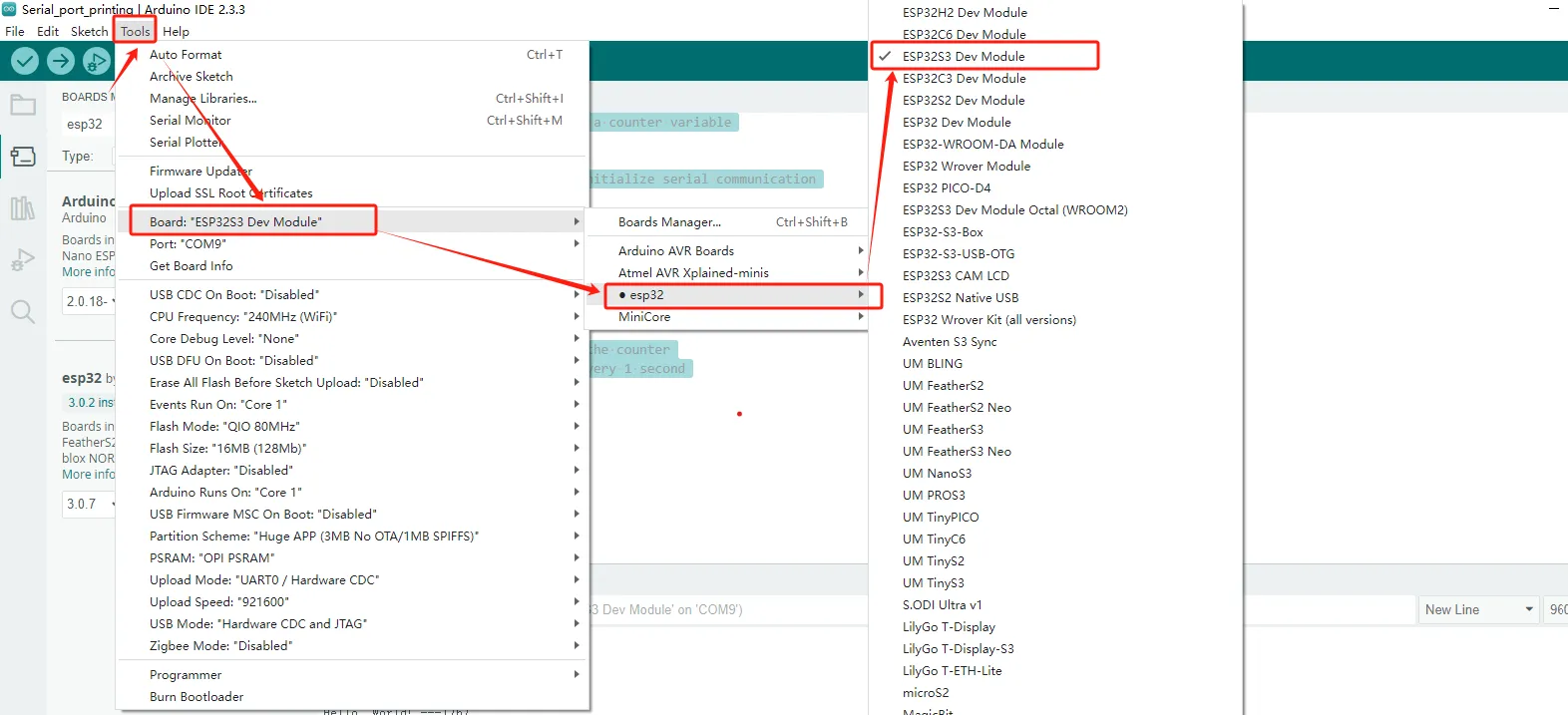Image resolution: width=1568 pixels, height=715 pixels.
Task: Open Serial Plotter menu entry
Action: [353, 143]
